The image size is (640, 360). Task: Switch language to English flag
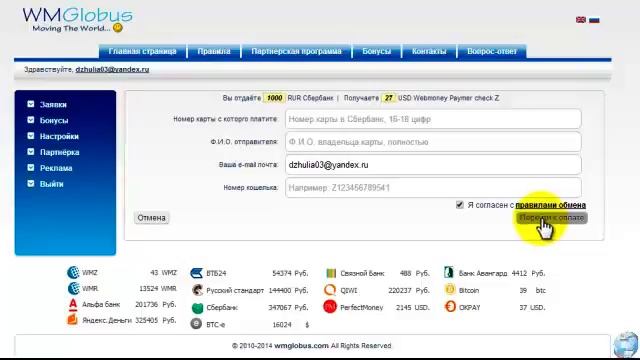coord(580,20)
